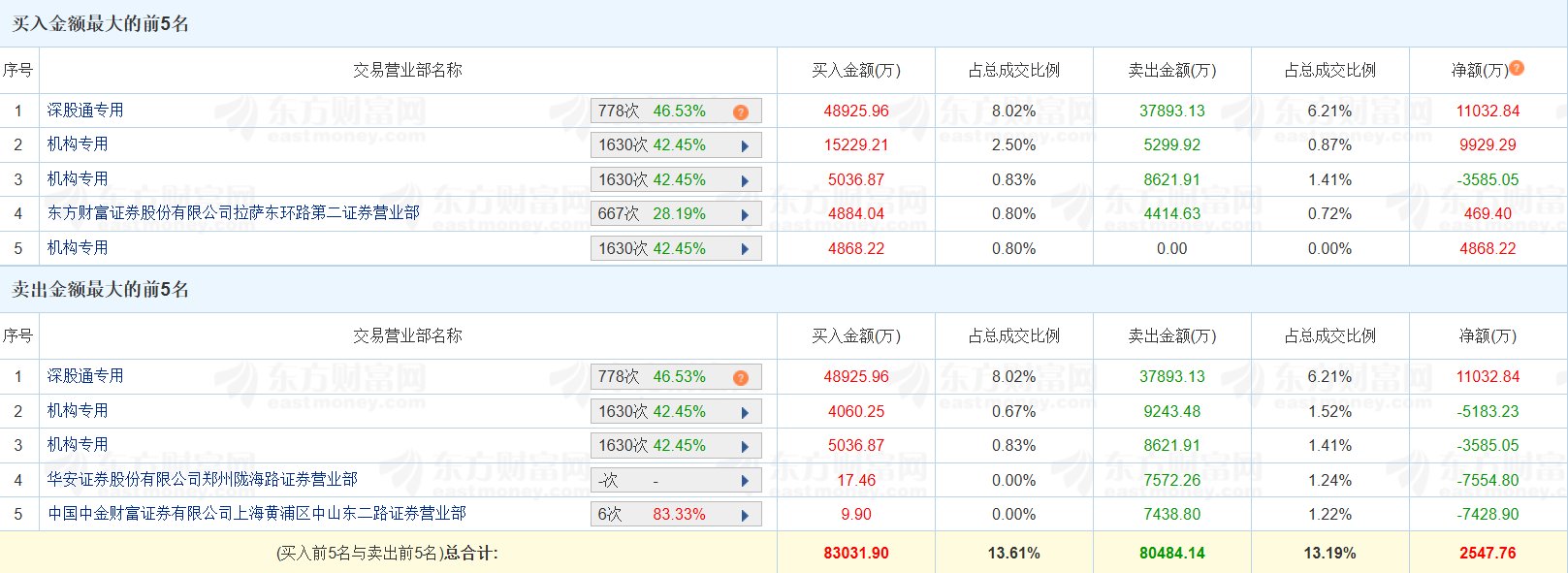Open the 深股通专用 link in the sell table
1568x573 pixels.
(85, 376)
